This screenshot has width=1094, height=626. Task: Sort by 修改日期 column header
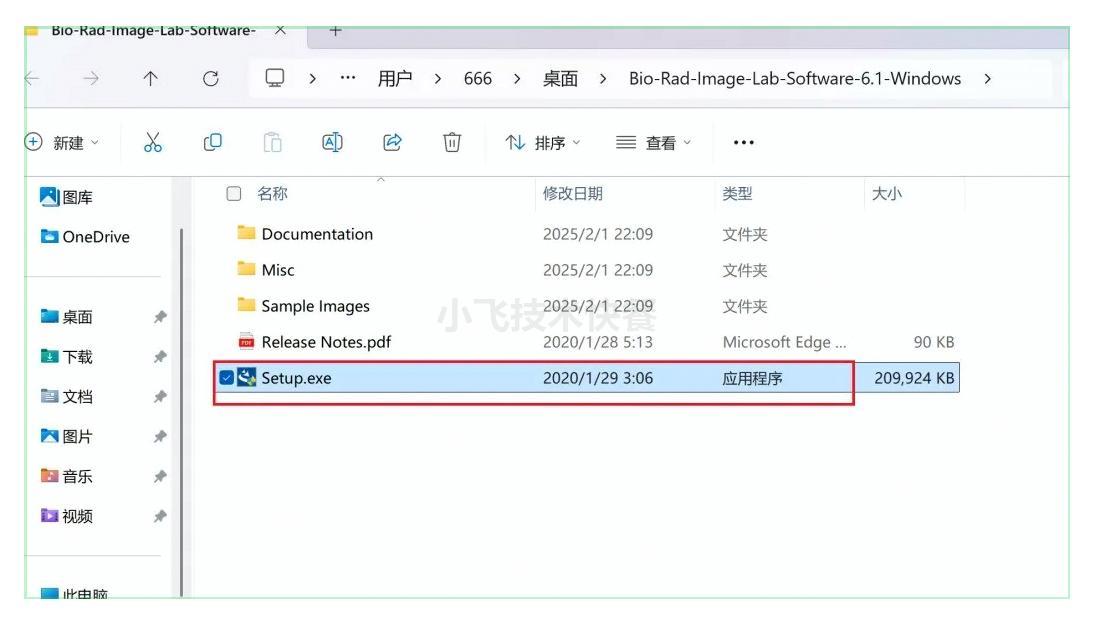tap(573, 193)
